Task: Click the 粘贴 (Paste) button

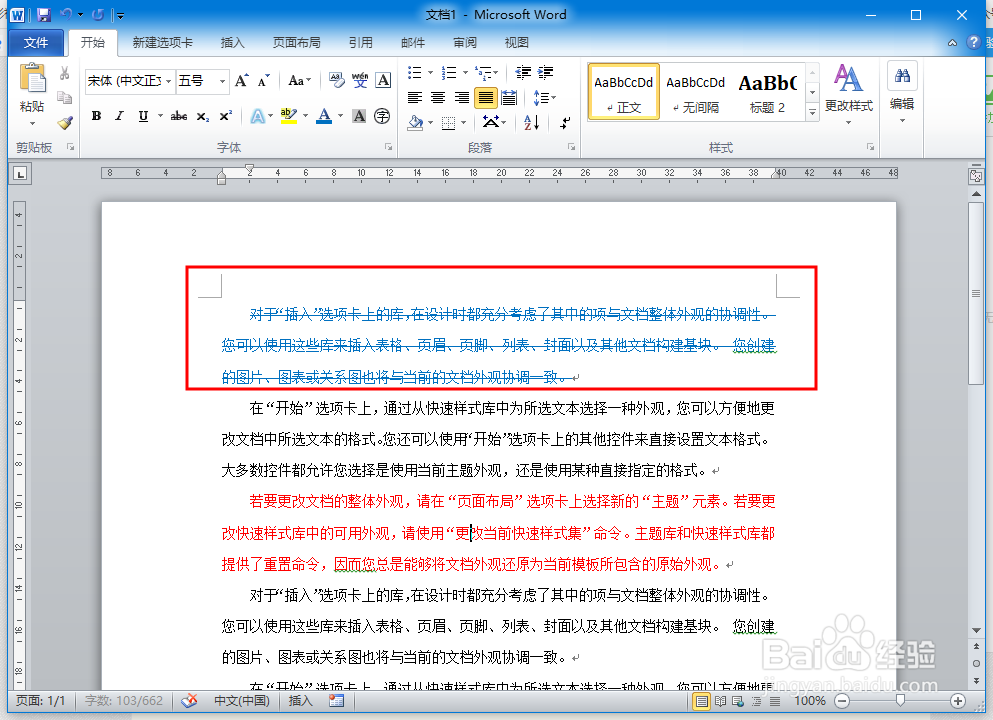Action: (30, 90)
